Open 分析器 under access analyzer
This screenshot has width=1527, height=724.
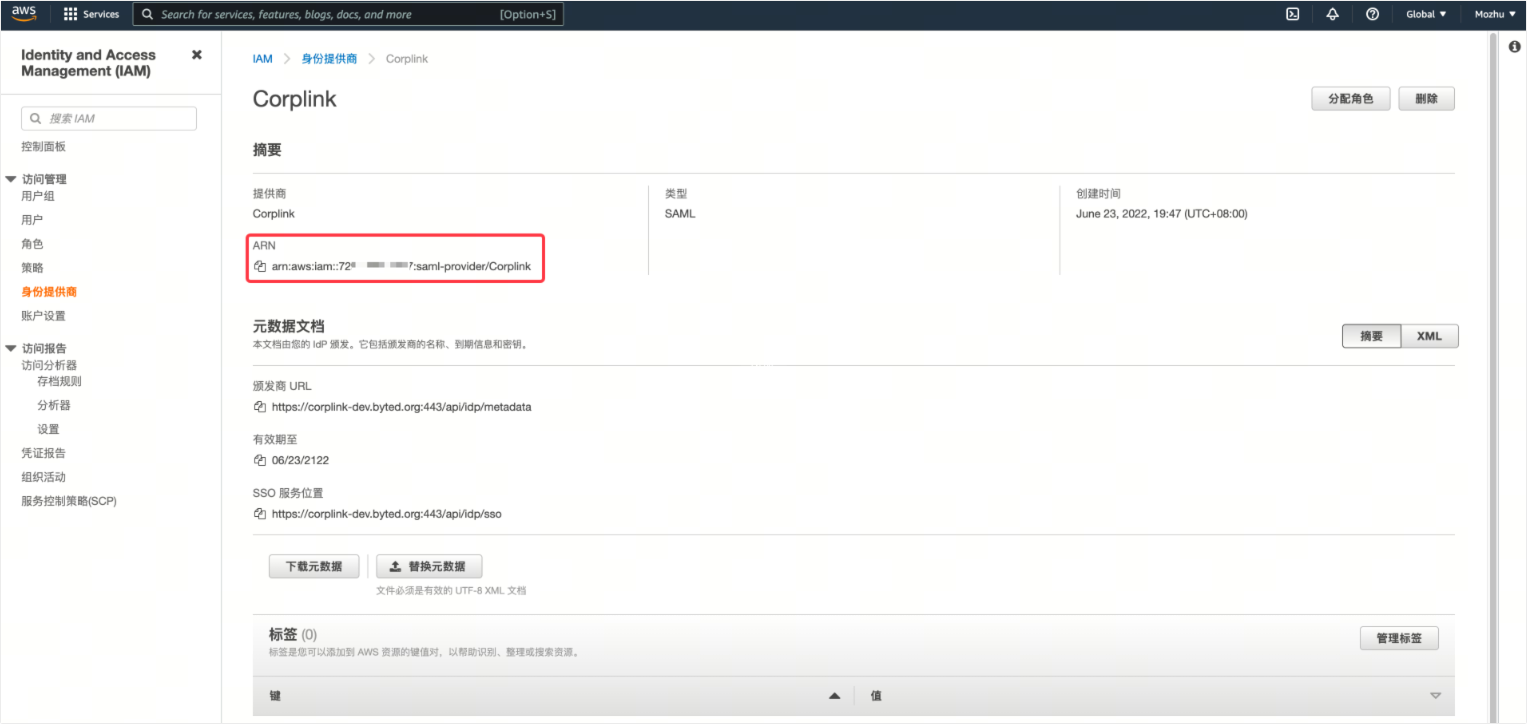(x=53, y=405)
